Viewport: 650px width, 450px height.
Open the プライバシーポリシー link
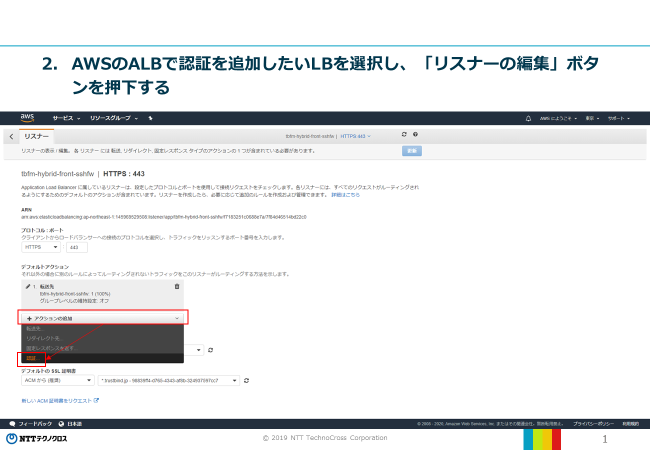click(x=594, y=424)
